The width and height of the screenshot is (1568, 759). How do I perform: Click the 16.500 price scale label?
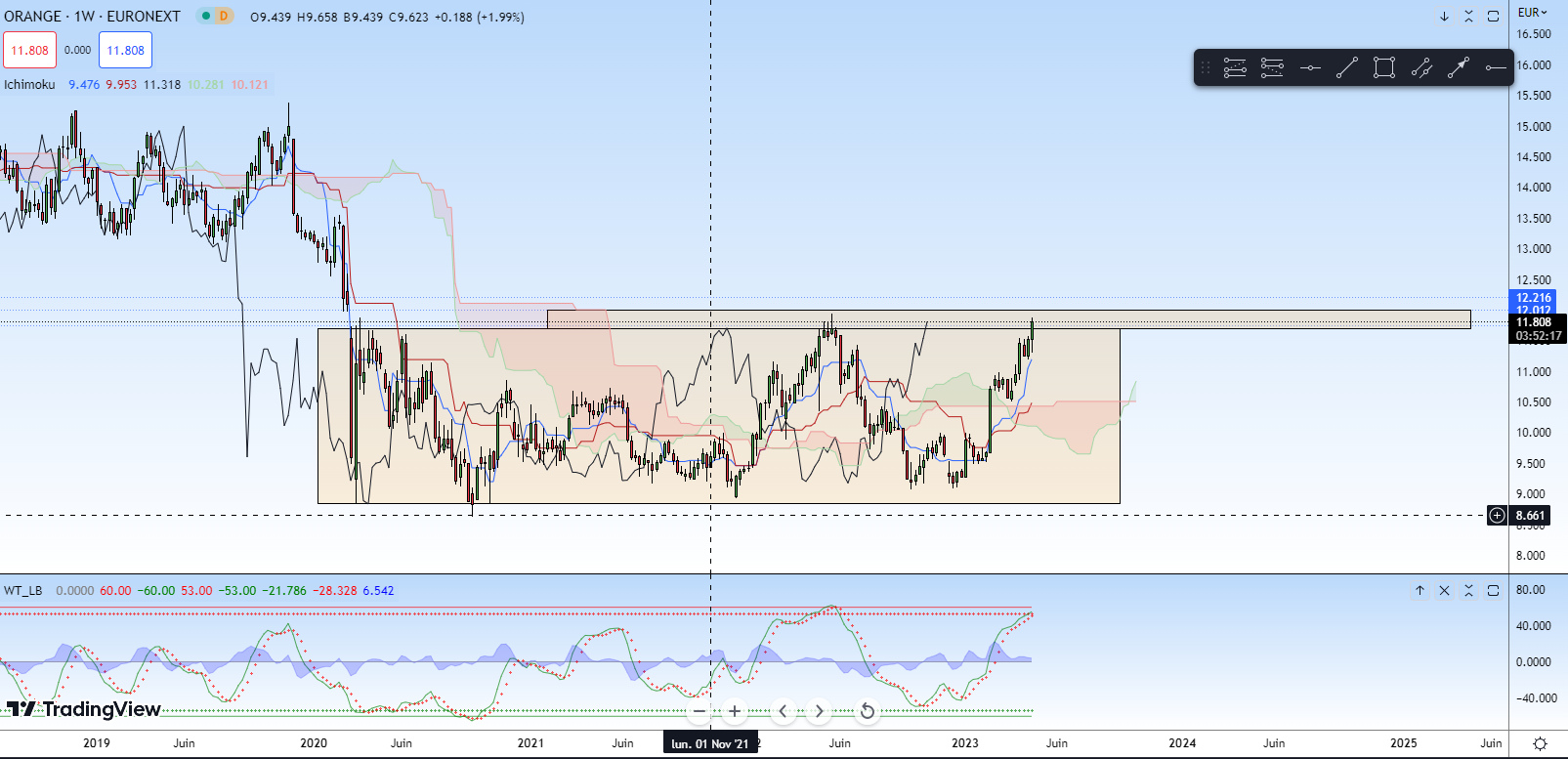[1534, 34]
